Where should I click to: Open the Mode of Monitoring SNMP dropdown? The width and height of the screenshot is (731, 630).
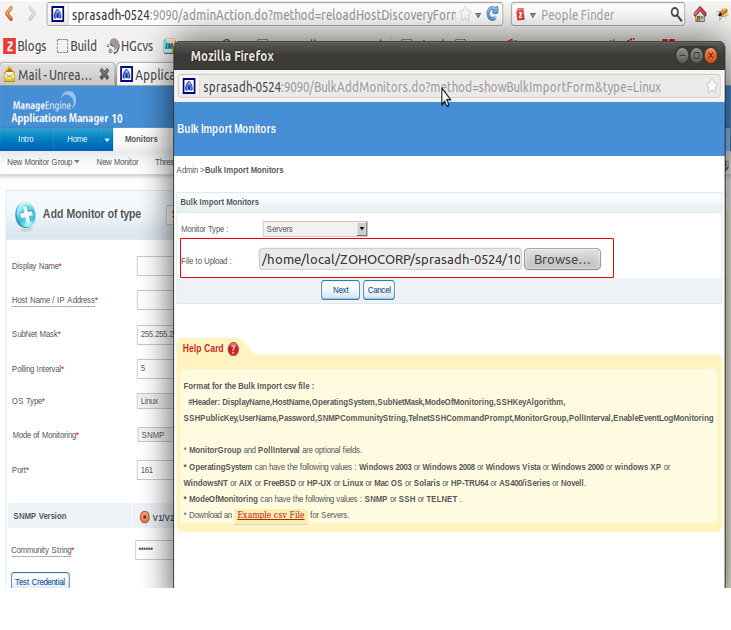[x=155, y=435]
